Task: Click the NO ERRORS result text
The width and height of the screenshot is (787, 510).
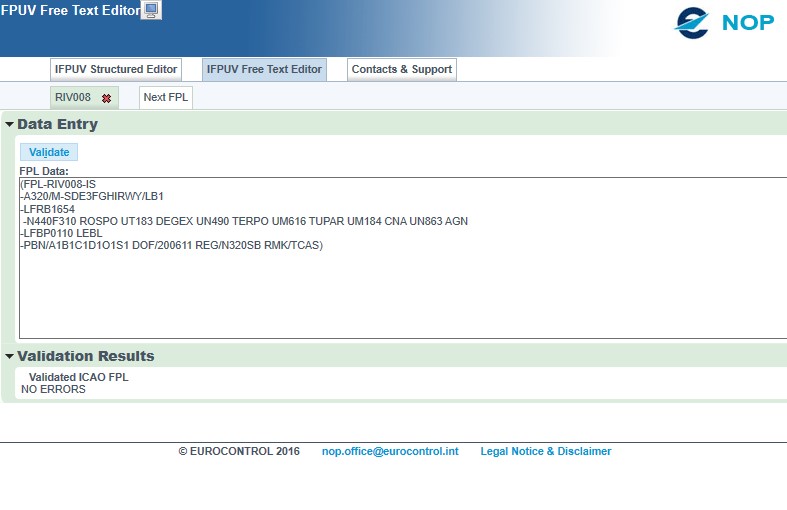Action: 53,389
